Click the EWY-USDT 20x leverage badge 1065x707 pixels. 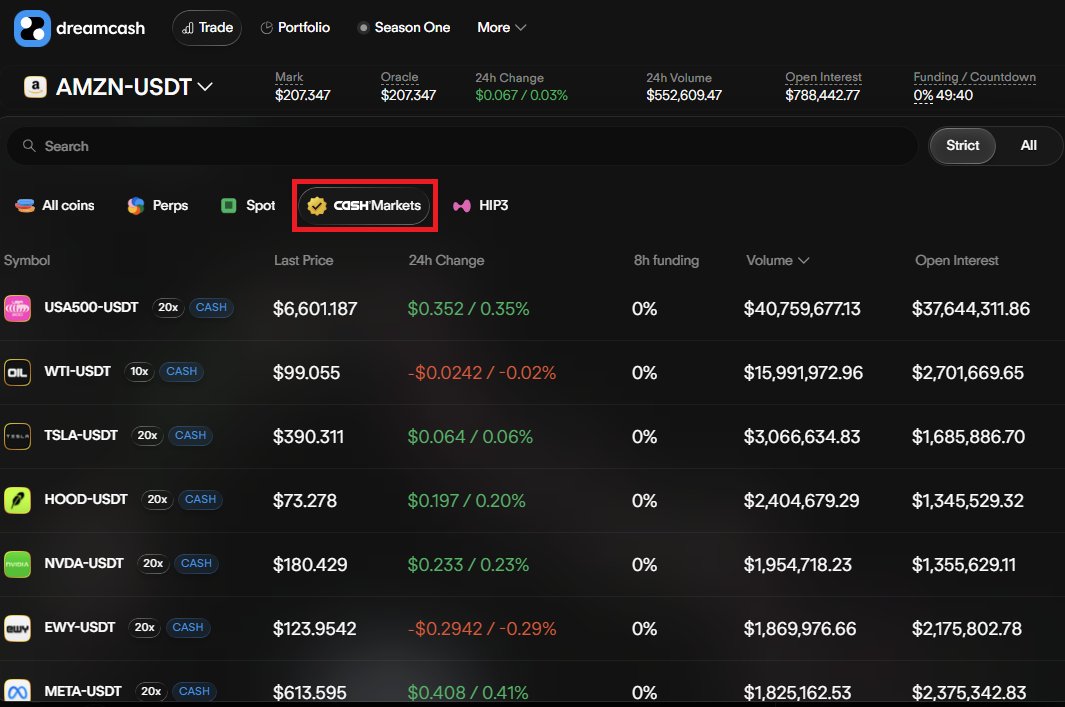tap(144, 627)
